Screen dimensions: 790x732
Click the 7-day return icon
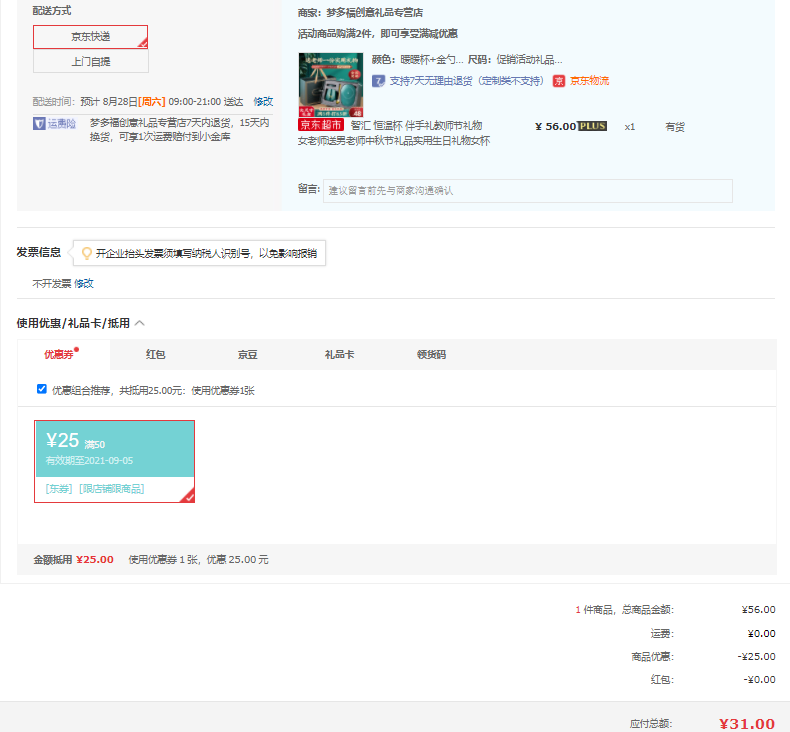pos(378,81)
